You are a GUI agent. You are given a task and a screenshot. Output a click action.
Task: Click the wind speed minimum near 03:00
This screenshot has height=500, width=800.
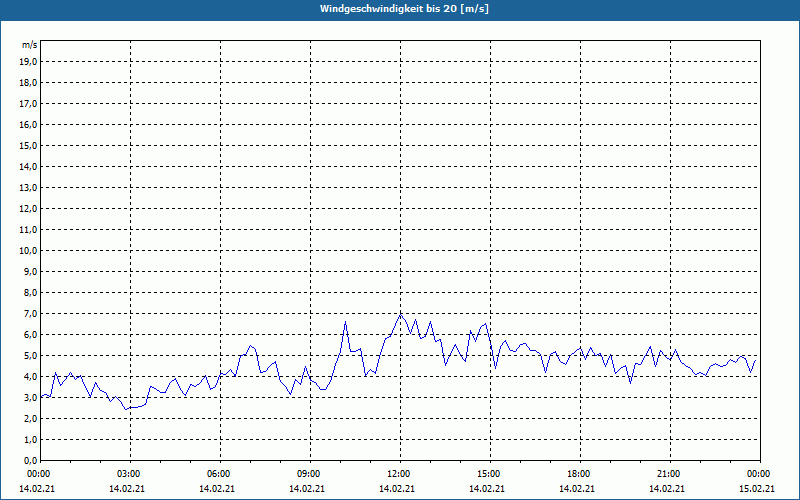coord(126,409)
